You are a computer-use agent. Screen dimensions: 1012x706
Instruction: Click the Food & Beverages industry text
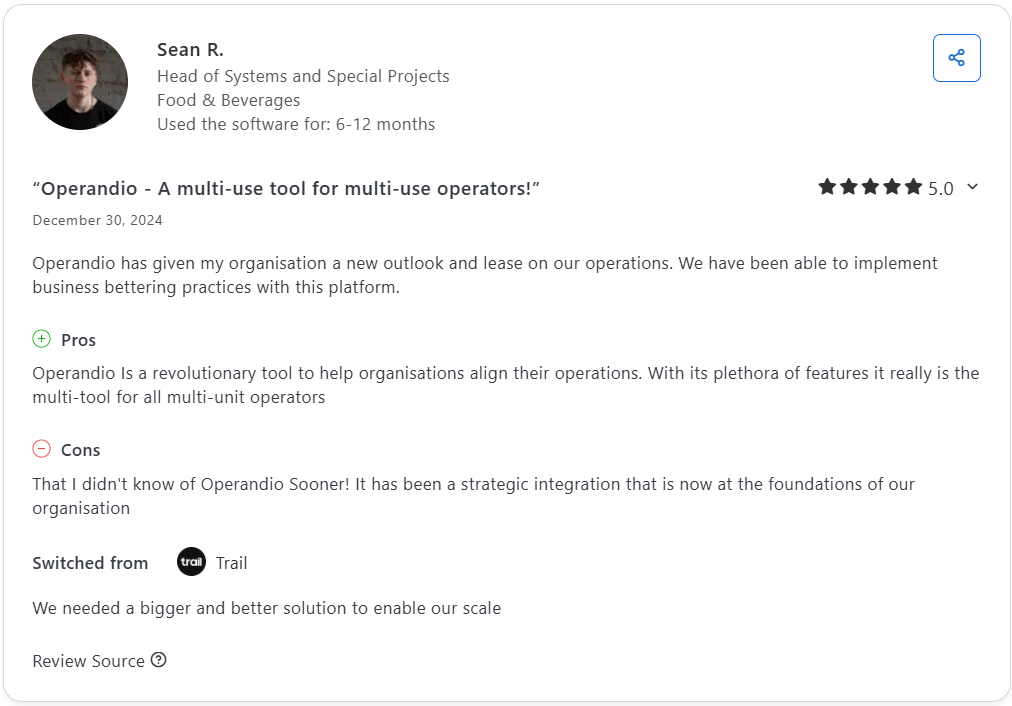pos(228,100)
